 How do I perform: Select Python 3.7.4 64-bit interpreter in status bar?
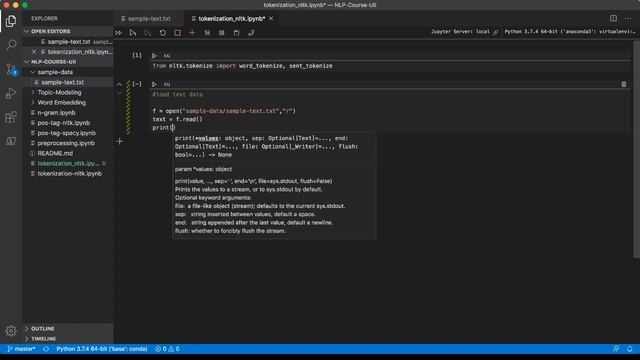[x=102, y=349]
